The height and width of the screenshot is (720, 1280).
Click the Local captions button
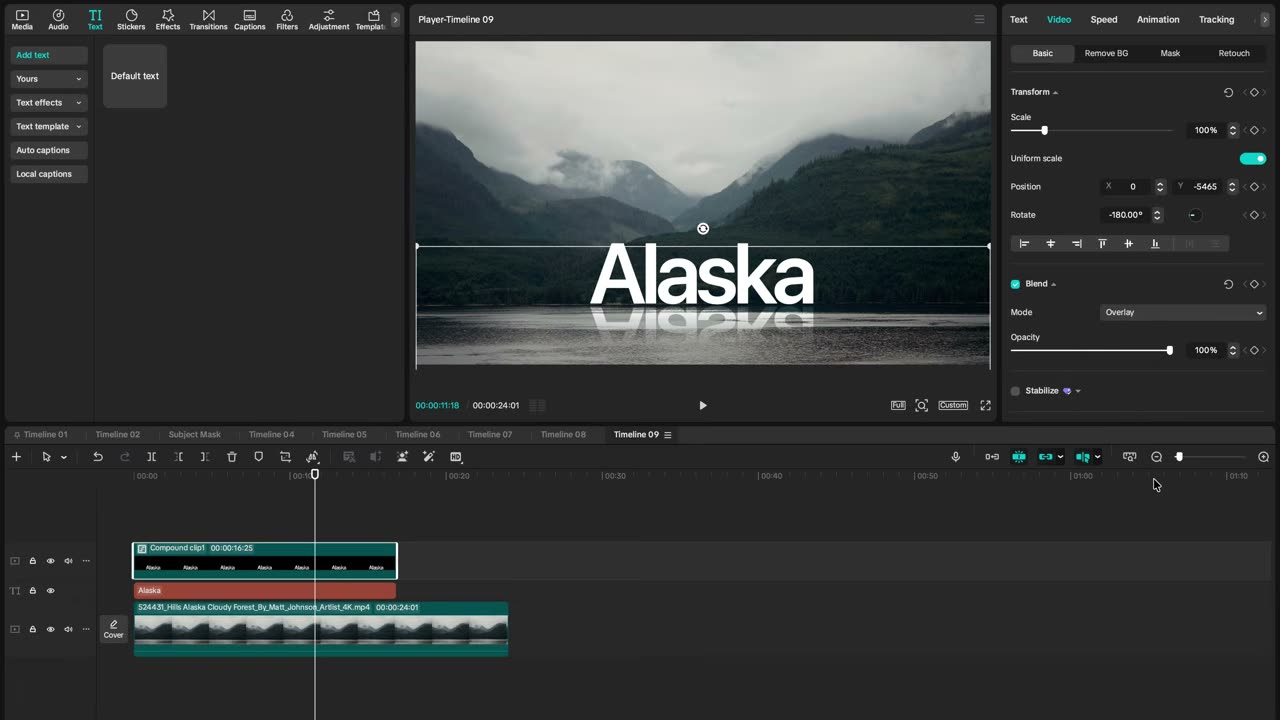tap(49, 174)
